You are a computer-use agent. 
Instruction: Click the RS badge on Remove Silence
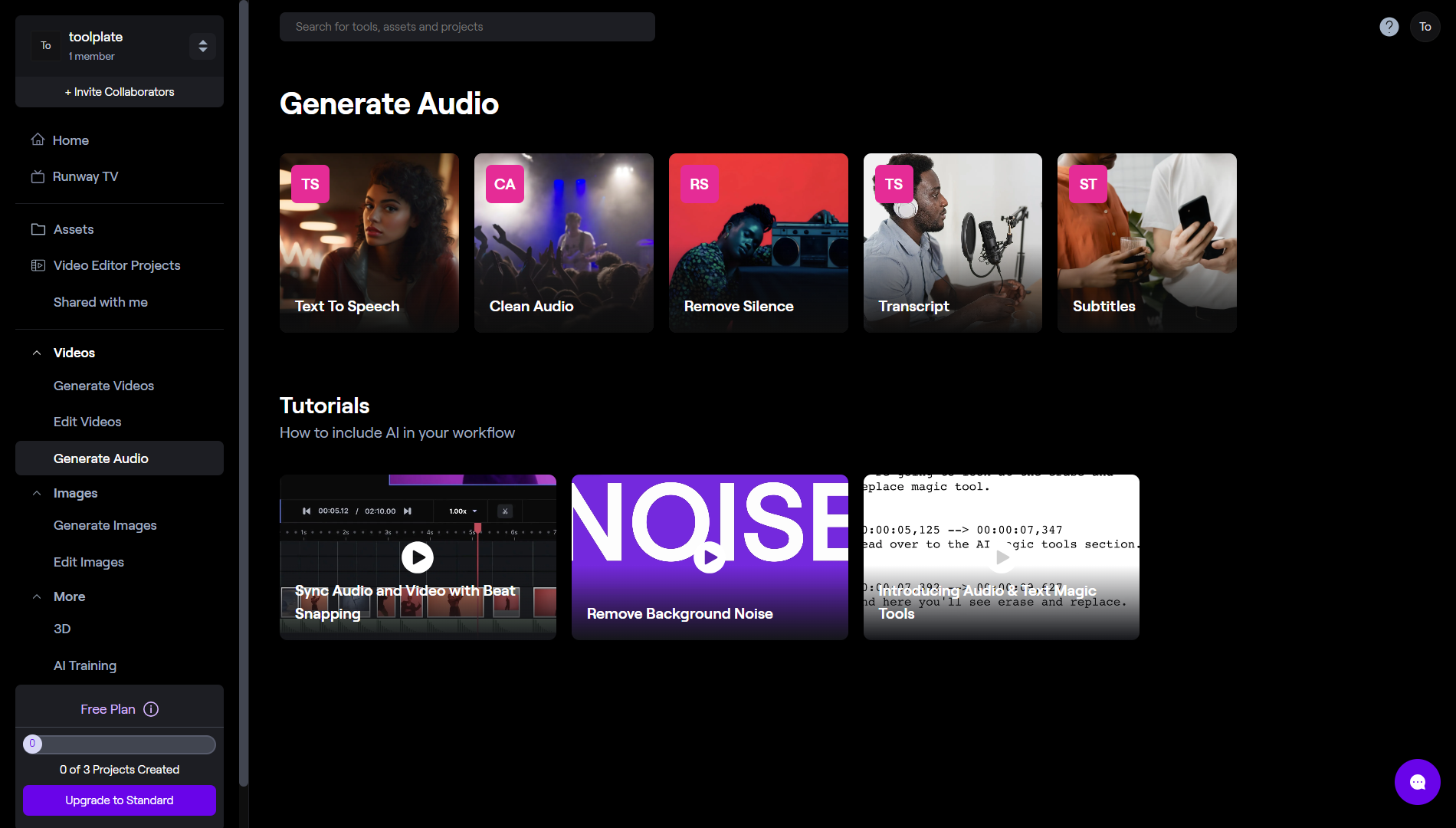[x=699, y=184]
